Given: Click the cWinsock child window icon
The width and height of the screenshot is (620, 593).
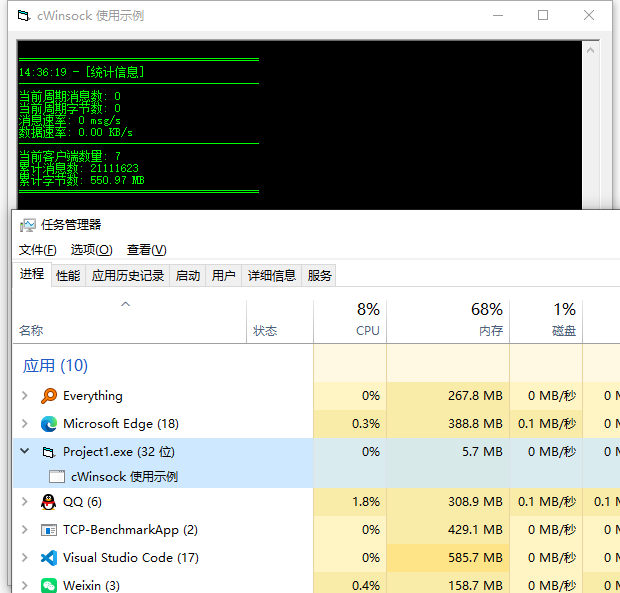Looking at the screenshot, I should 57,477.
